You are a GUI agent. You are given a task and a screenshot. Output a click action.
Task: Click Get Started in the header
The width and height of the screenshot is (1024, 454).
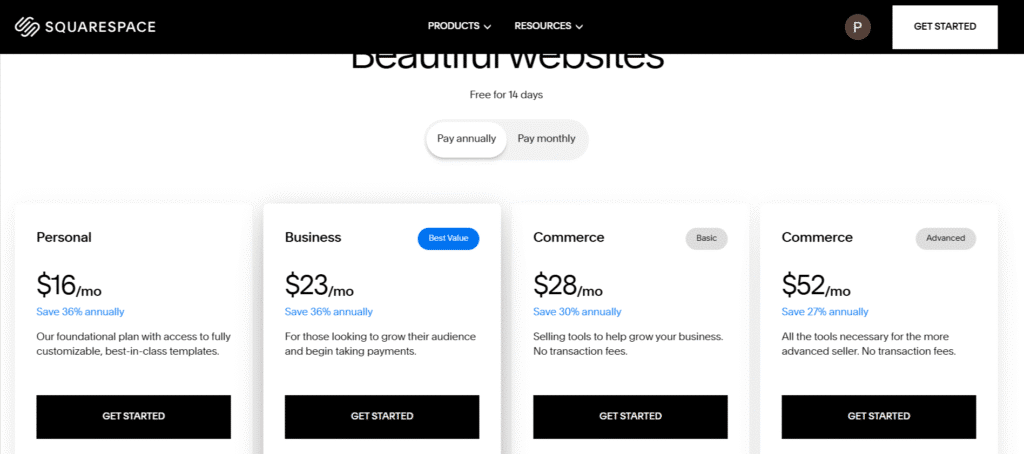[945, 27]
